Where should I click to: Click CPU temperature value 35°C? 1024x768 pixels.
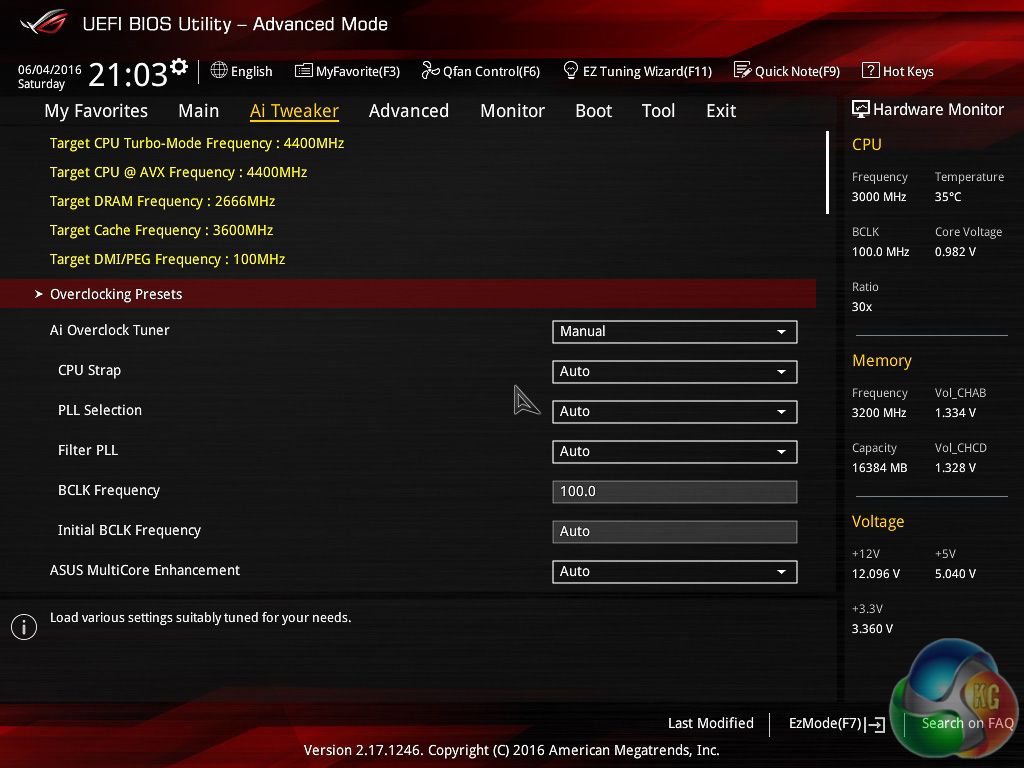pos(948,197)
